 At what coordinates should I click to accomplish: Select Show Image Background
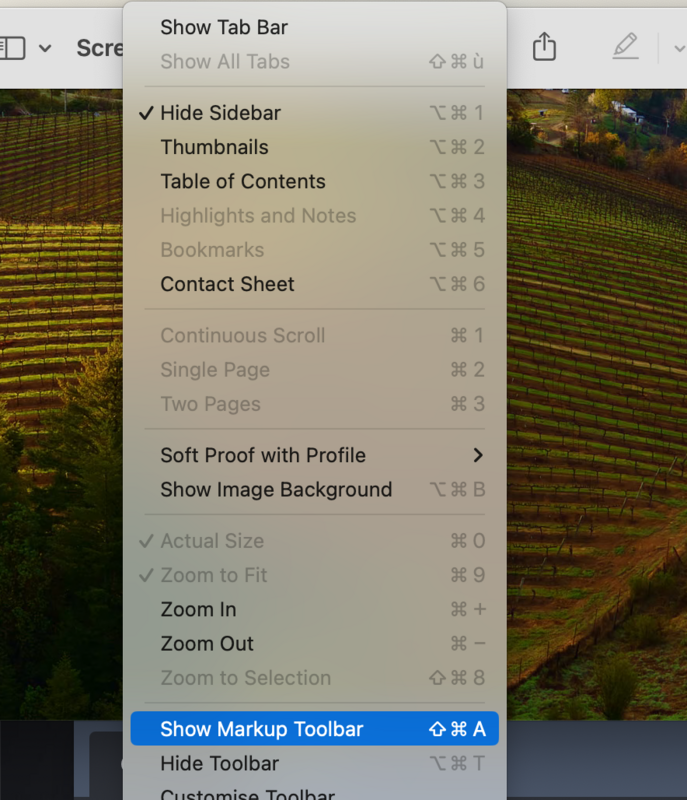click(275, 490)
